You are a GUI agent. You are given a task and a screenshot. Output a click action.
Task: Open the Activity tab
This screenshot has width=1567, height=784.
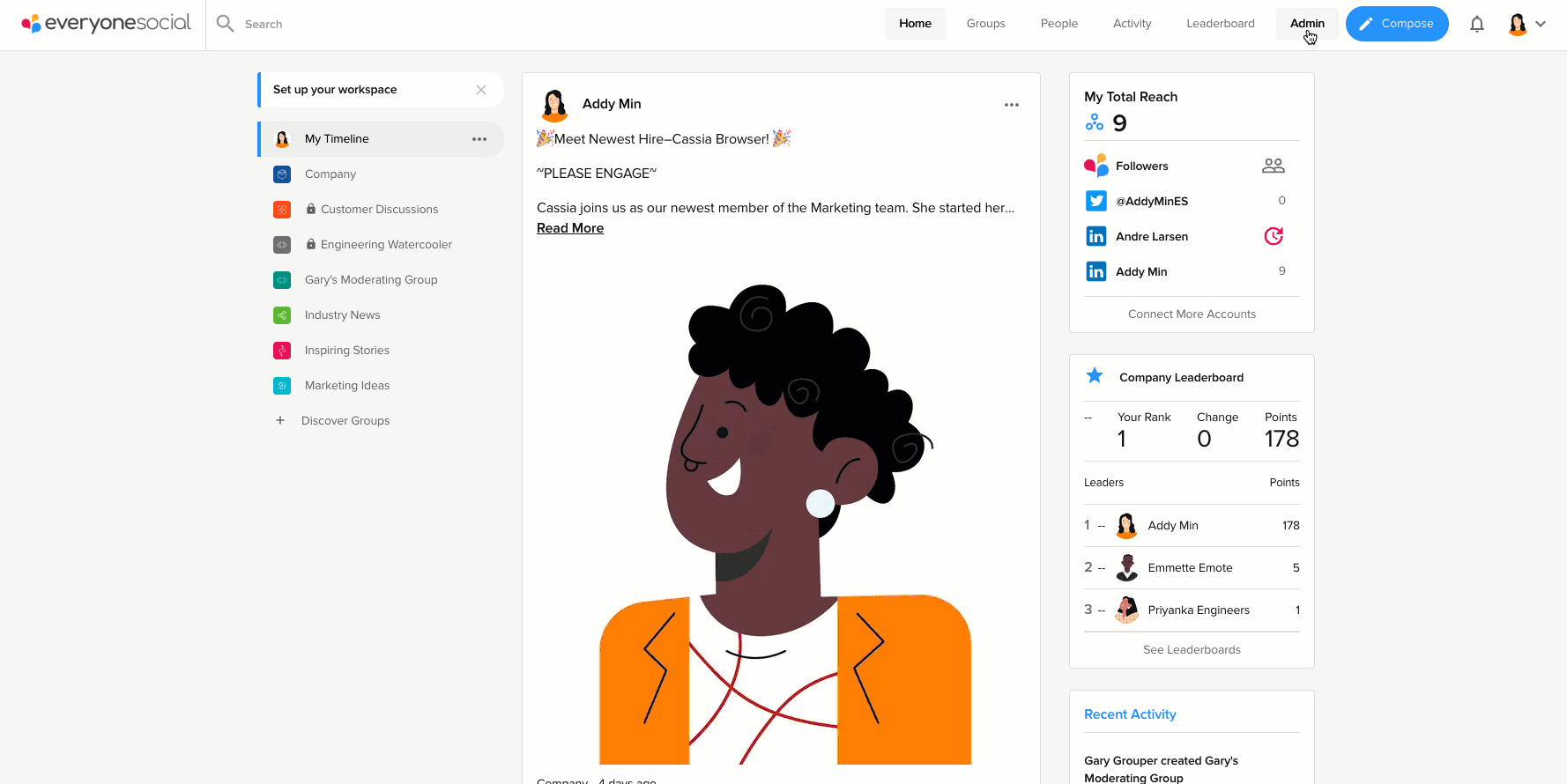coord(1132,24)
